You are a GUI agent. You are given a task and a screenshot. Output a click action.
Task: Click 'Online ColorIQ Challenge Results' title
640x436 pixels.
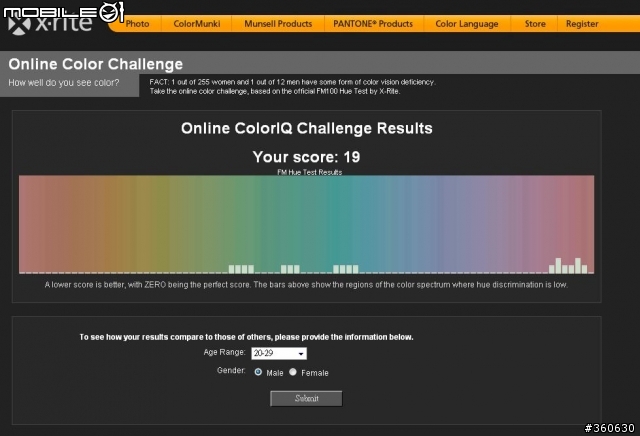pyautogui.click(x=307, y=129)
